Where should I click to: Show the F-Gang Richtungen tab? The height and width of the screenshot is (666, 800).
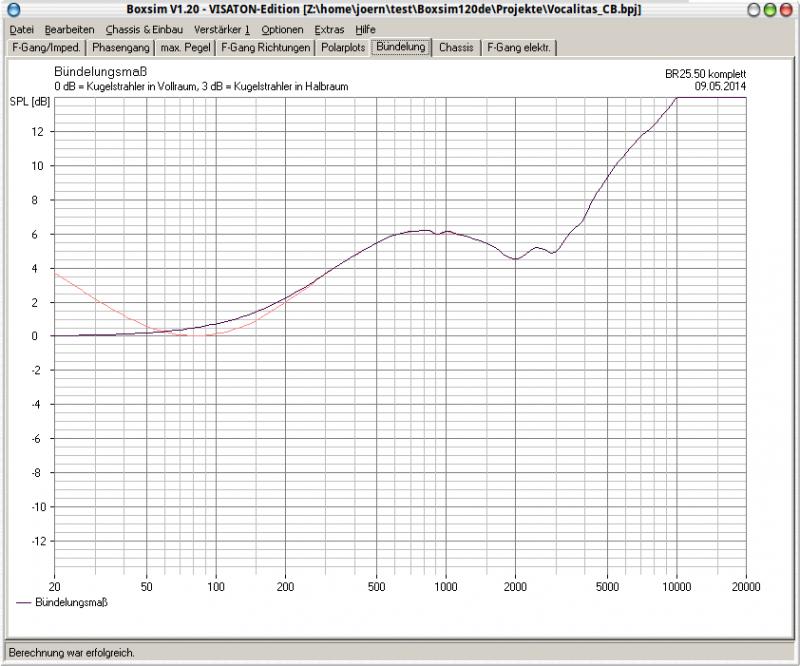coord(266,47)
